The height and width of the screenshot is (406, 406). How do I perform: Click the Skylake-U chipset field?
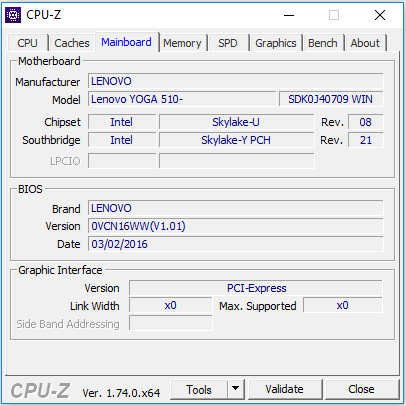click(236, 122)
